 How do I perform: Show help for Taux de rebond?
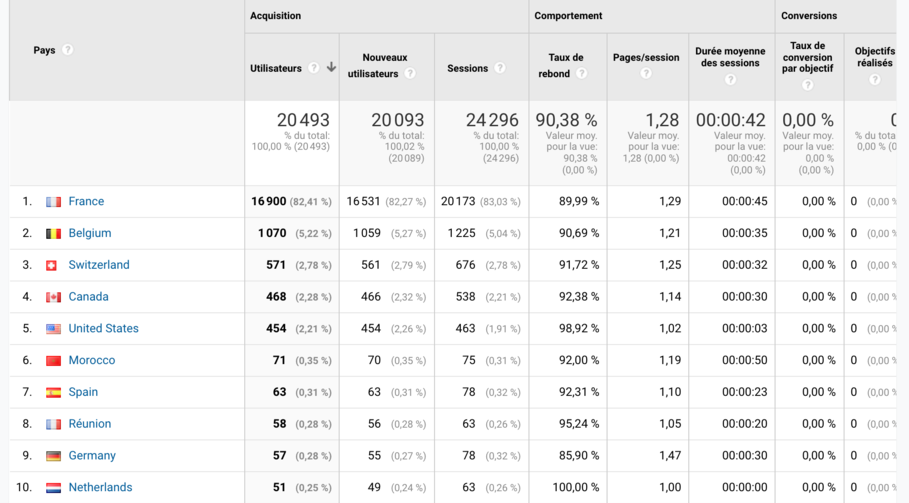click(x=581, y=74)
